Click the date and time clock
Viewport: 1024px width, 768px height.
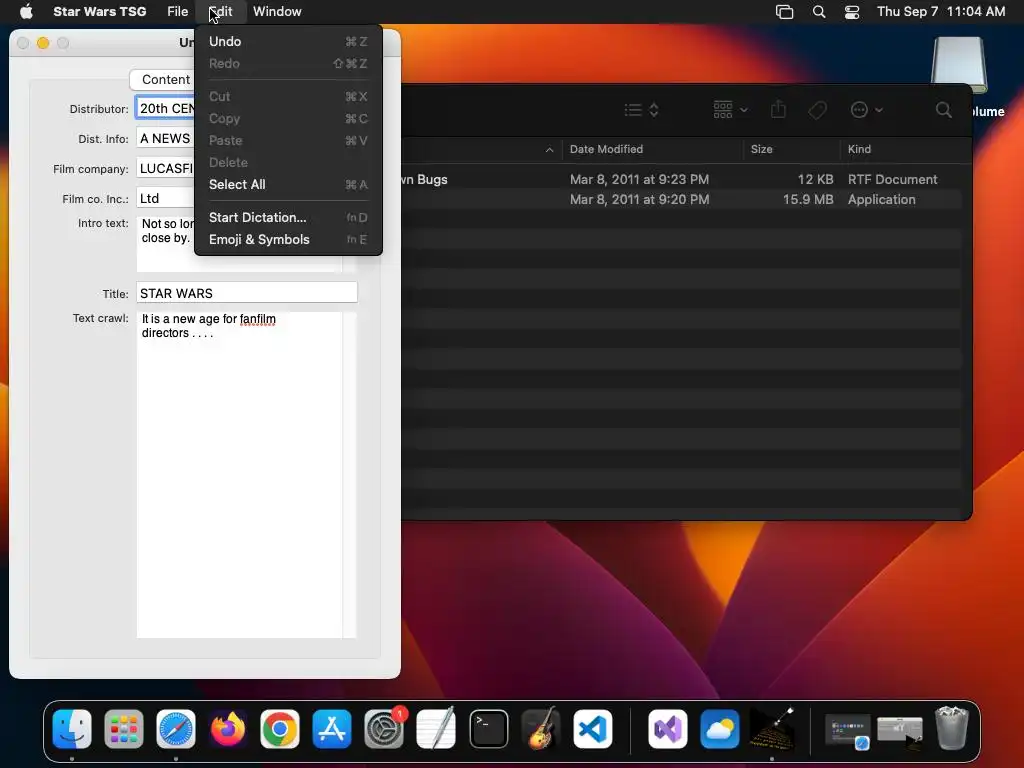(940, 11)
